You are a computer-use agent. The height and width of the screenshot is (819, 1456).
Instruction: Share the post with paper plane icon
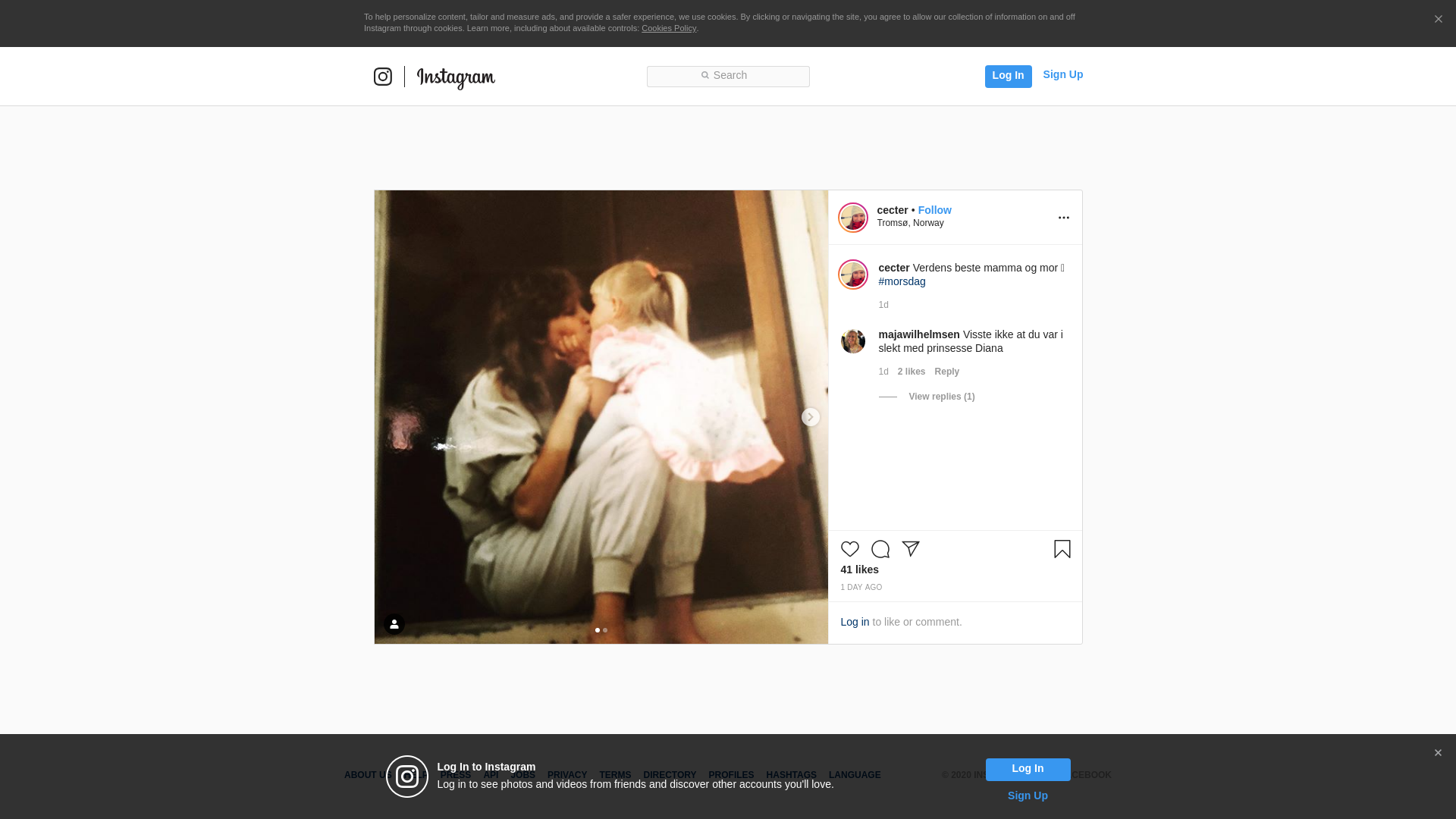(x=910, y=549)
